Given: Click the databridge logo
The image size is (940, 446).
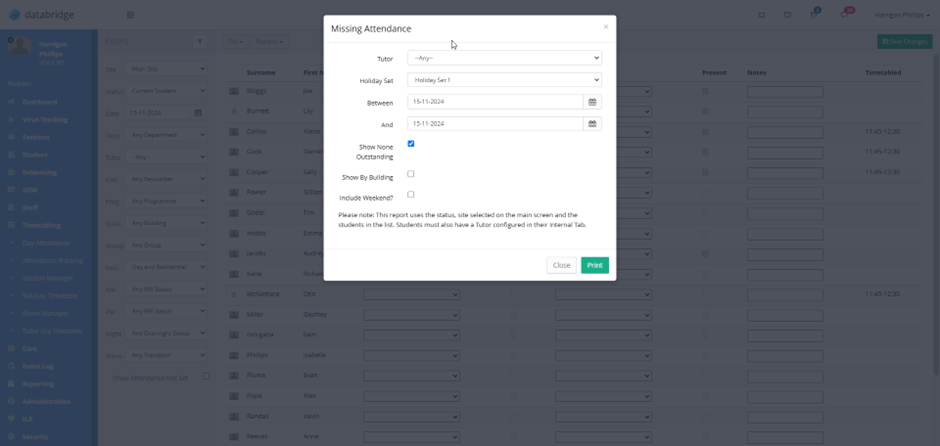Looking at the screenshot, I should (41, 15).
